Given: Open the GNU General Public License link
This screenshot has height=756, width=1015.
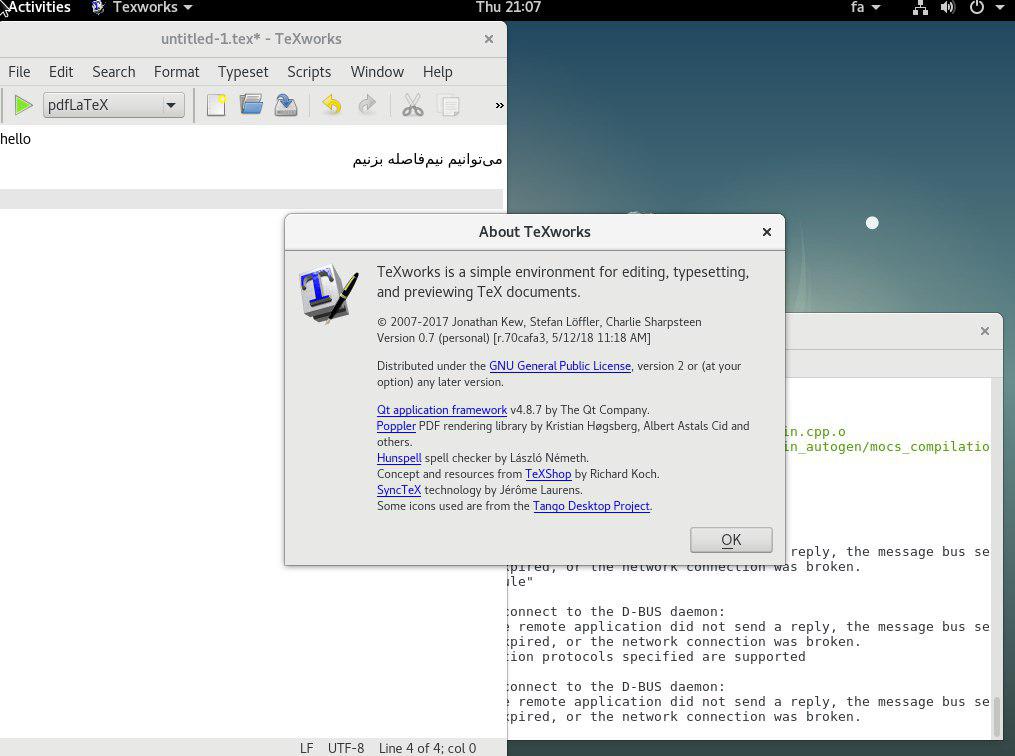Looking at the screenshot, I should click(559, 366).
